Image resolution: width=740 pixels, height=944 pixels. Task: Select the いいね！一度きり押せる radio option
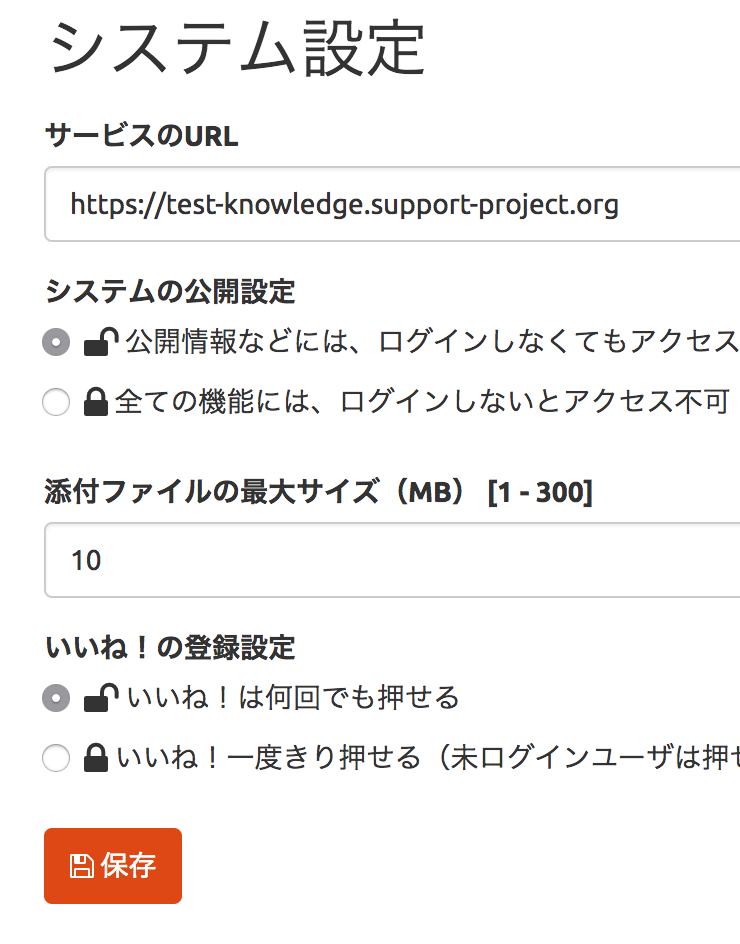pos(57,758)
